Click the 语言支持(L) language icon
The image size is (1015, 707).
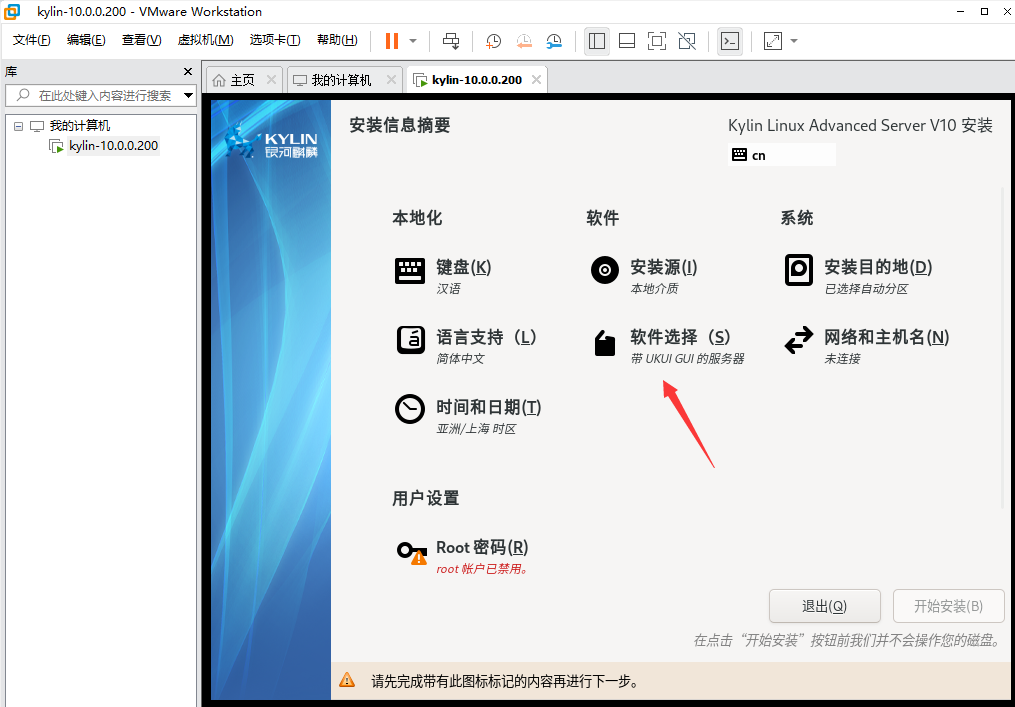coord(410,341)
